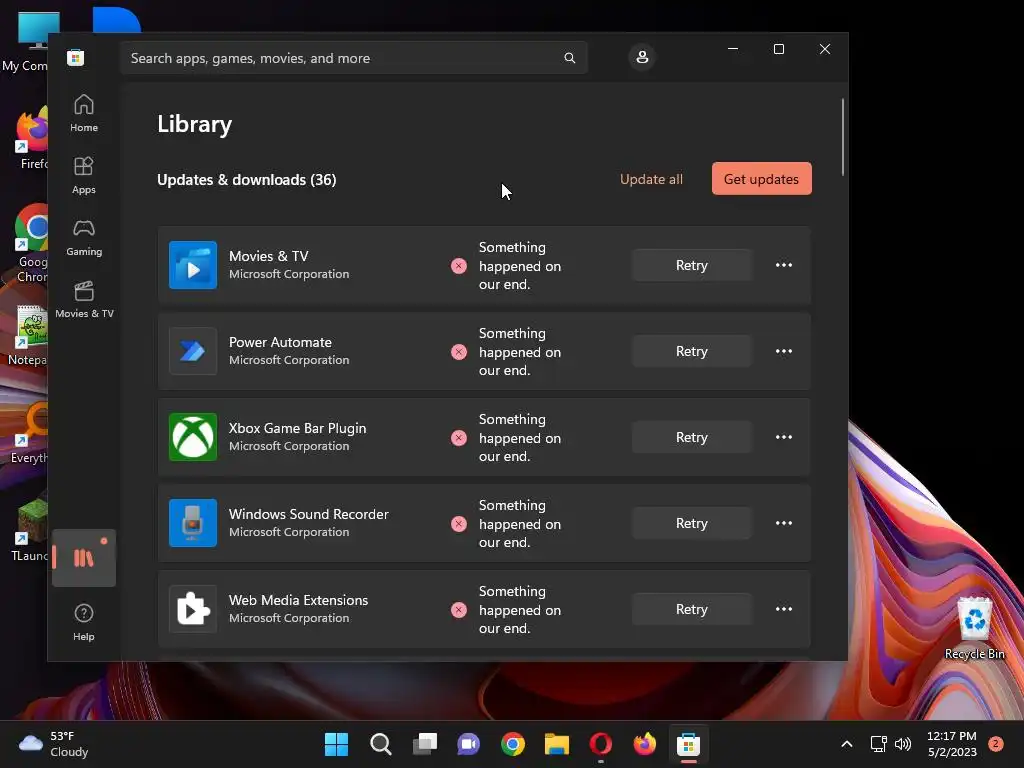Click the Get updates button
This screenshot has height=768, width=1024.
(x=761, y=179)
